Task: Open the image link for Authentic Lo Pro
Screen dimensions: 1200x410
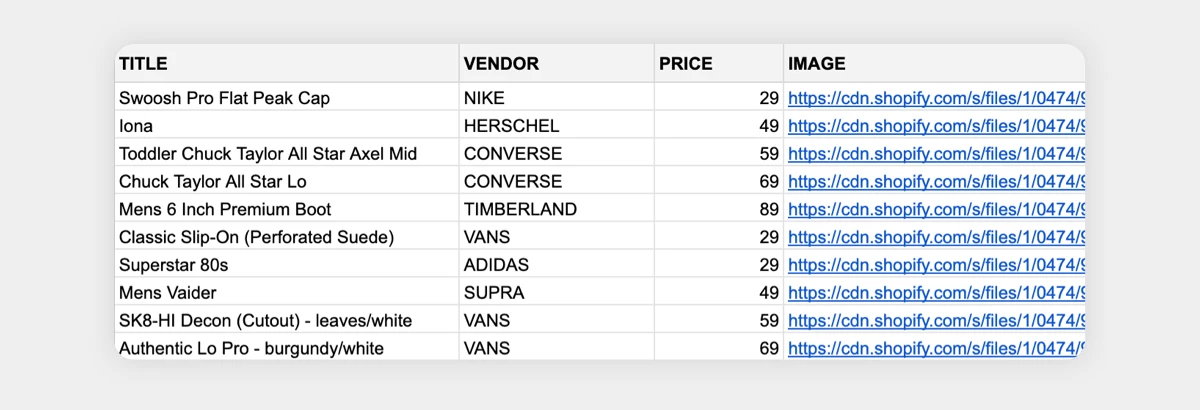Action: (936, 348)
